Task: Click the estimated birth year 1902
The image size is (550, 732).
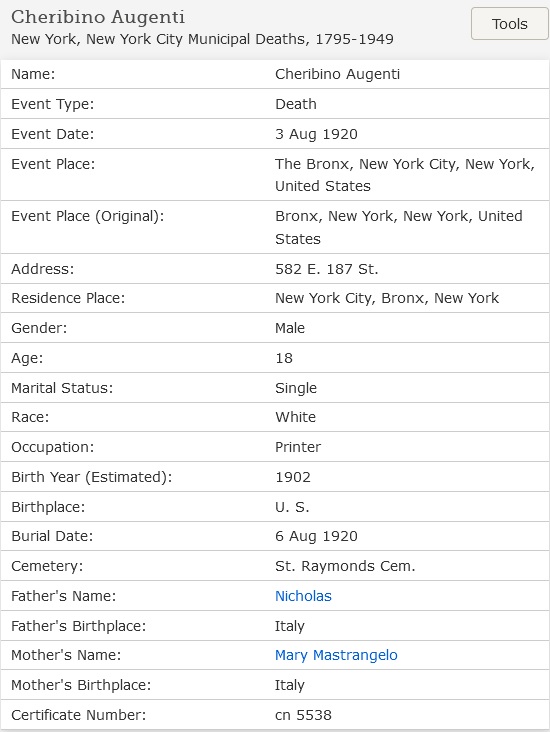Action: point(293,477)
